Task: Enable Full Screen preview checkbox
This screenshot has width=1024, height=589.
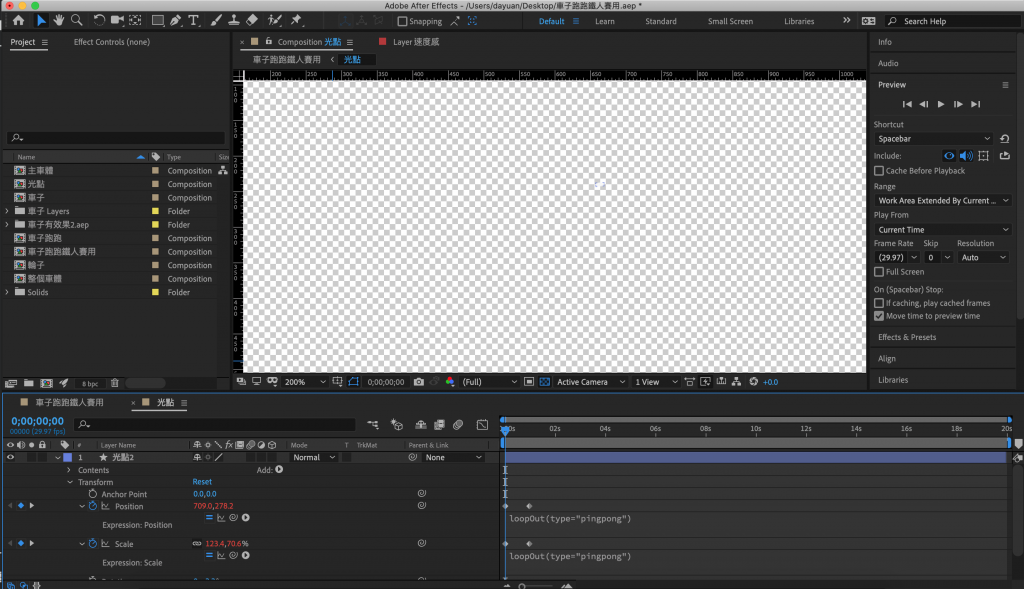Action: (x=879, y=272)
